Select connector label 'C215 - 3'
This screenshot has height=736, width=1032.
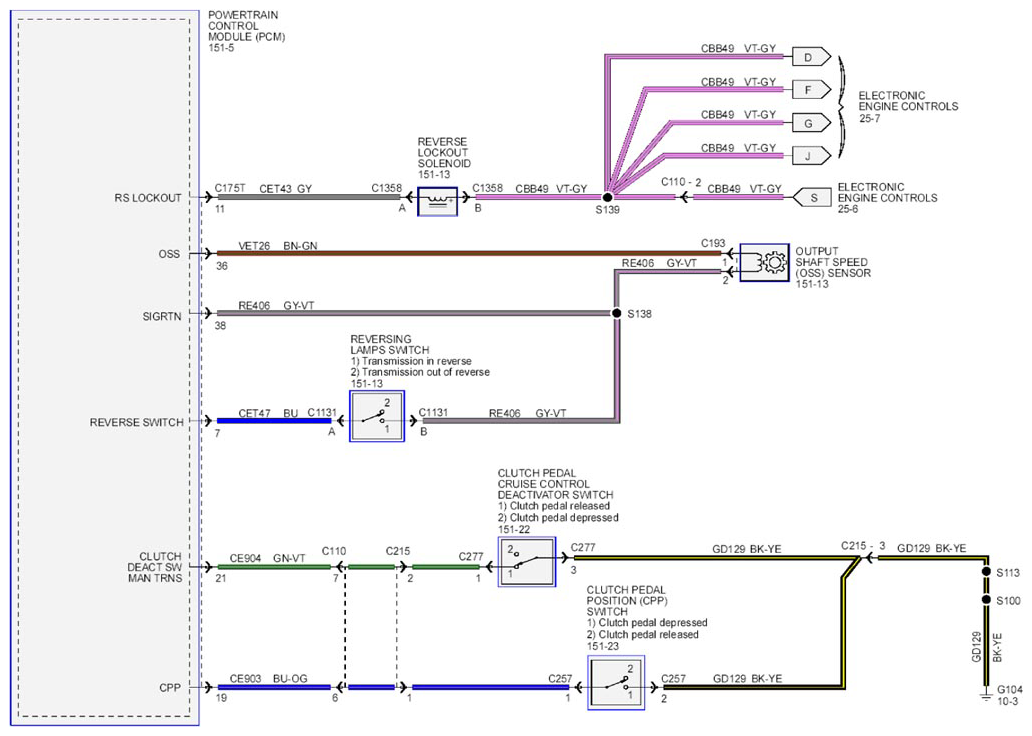pyautogui.click(x=863, y=546)
